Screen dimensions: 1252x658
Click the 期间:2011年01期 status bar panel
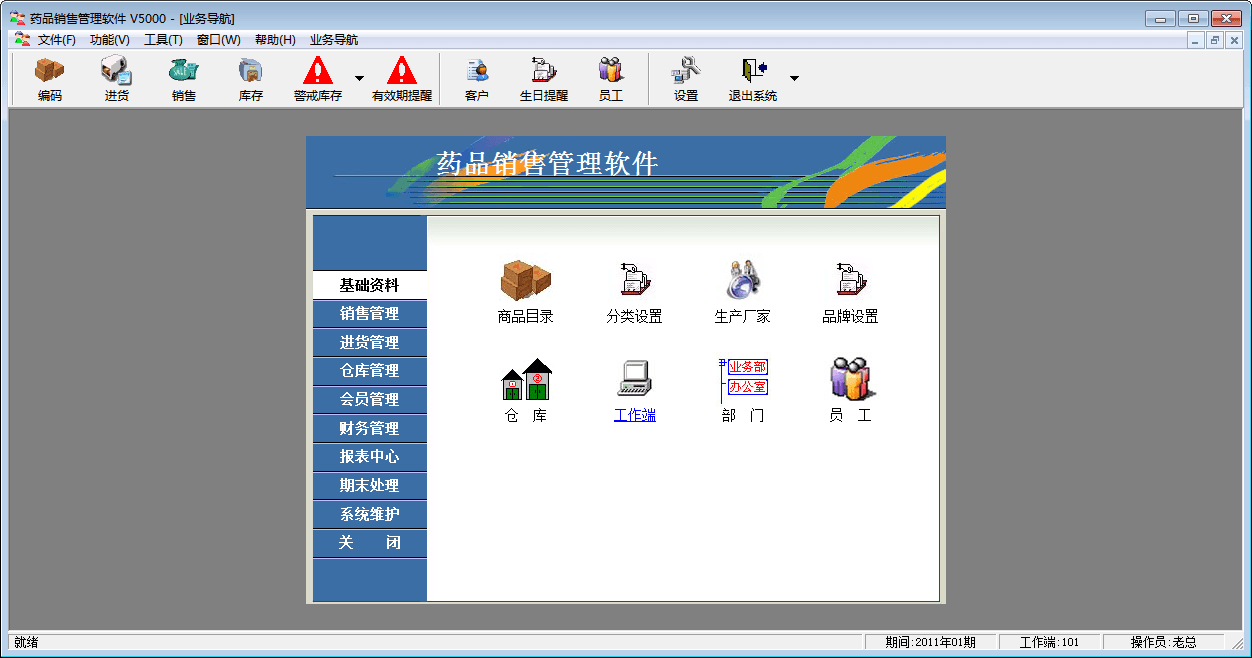[x=930, y=642]
